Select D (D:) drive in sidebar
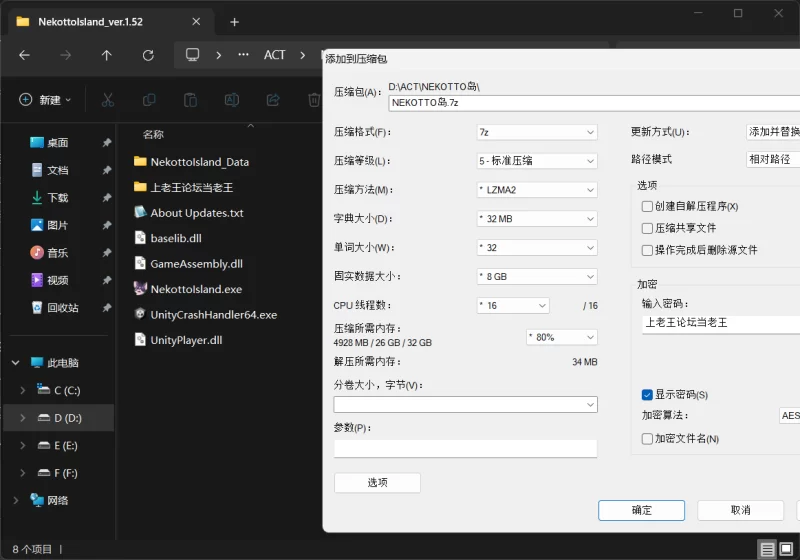 59,418
